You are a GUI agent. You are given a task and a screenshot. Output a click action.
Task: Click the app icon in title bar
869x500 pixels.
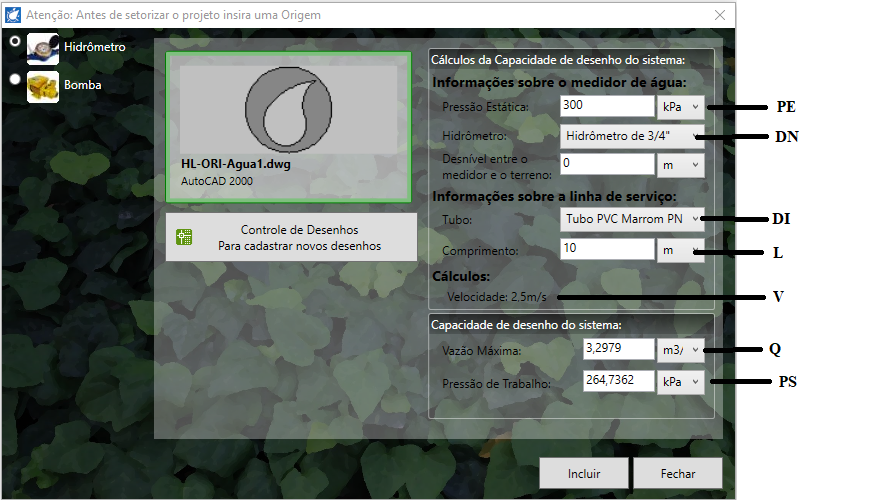click(x=13, y=15)
